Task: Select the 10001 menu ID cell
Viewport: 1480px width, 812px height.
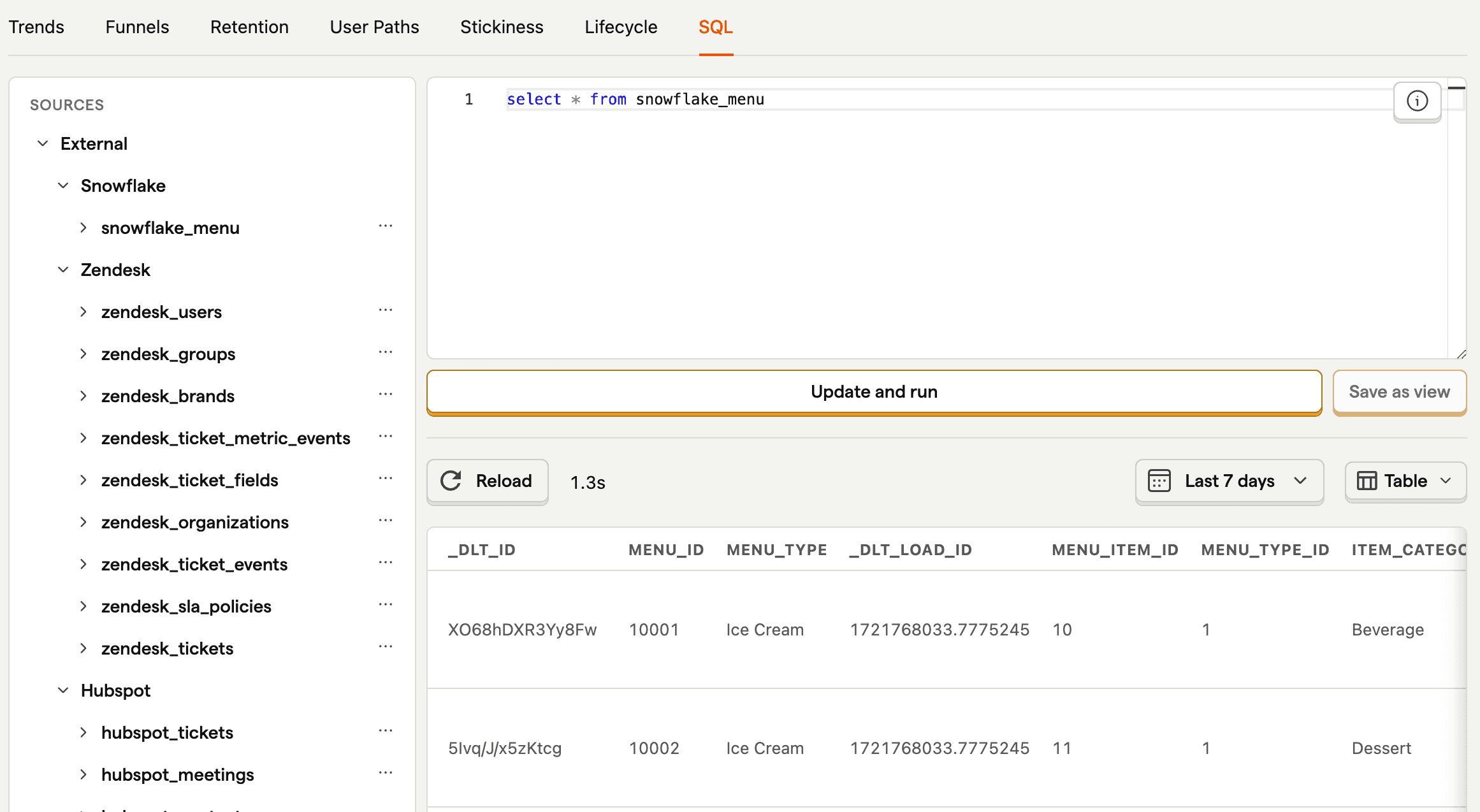Action: pos(654,630)
